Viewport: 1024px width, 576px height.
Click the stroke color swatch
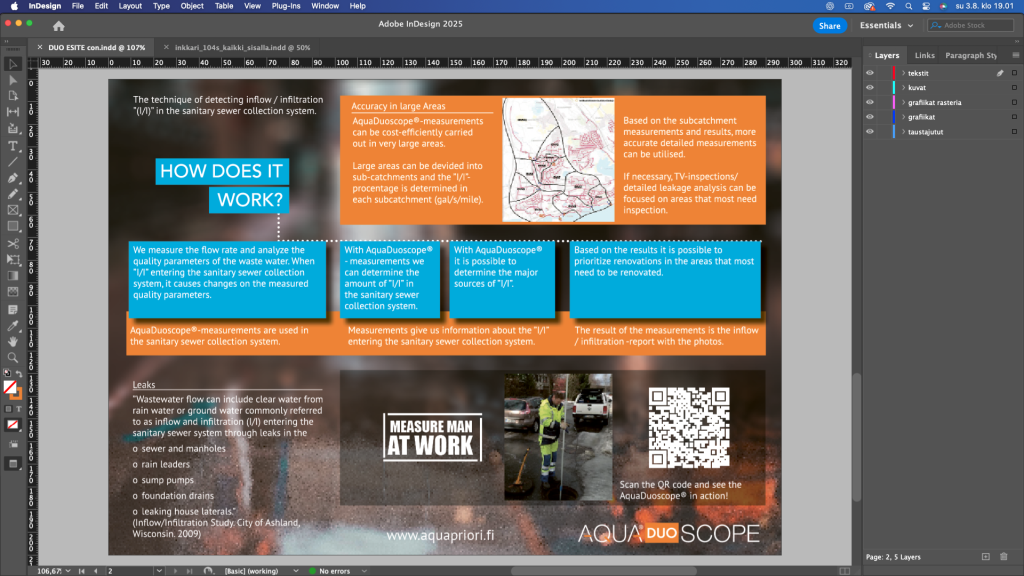tap(16, 394)
